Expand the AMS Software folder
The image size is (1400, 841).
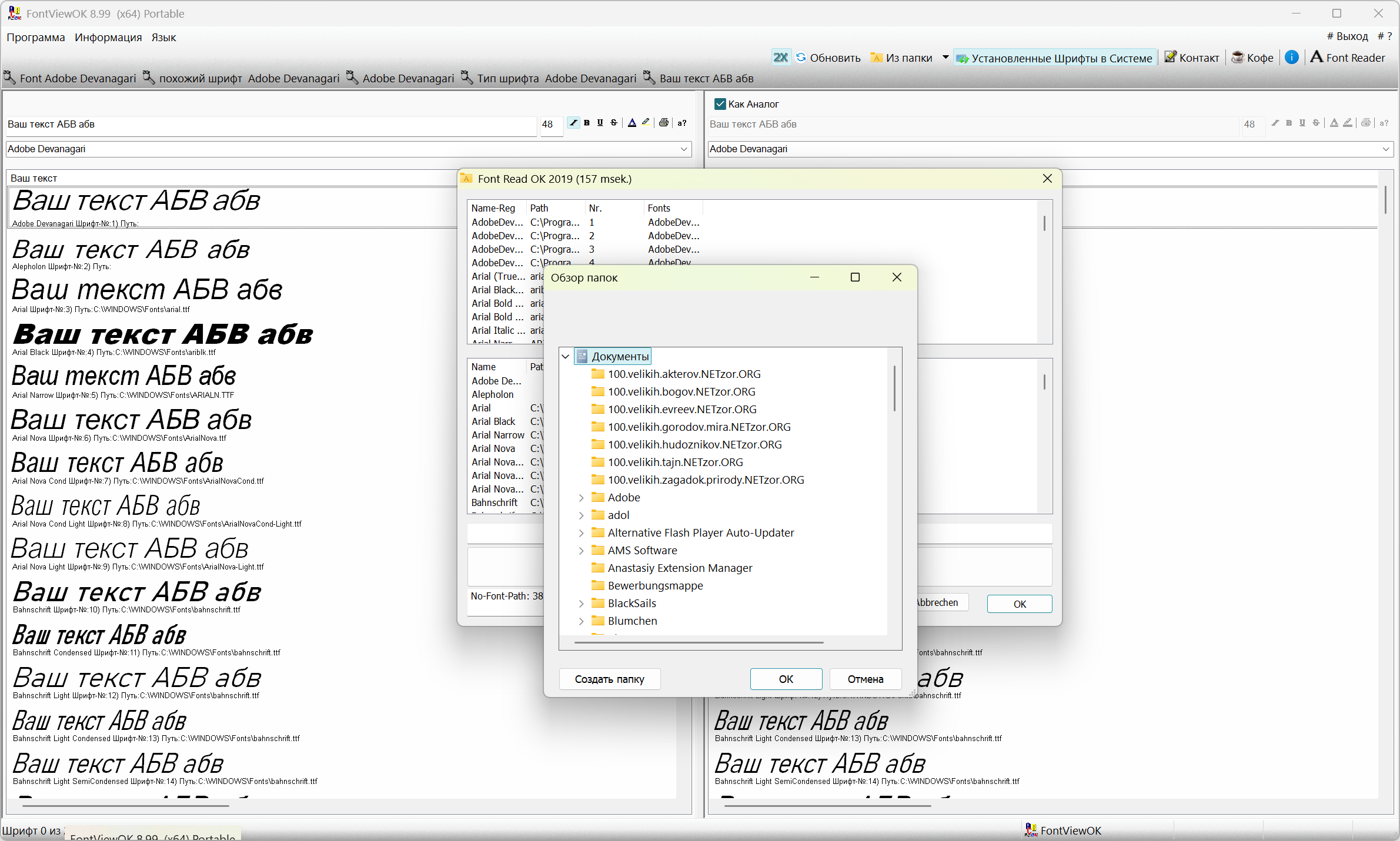click(582, 551)
